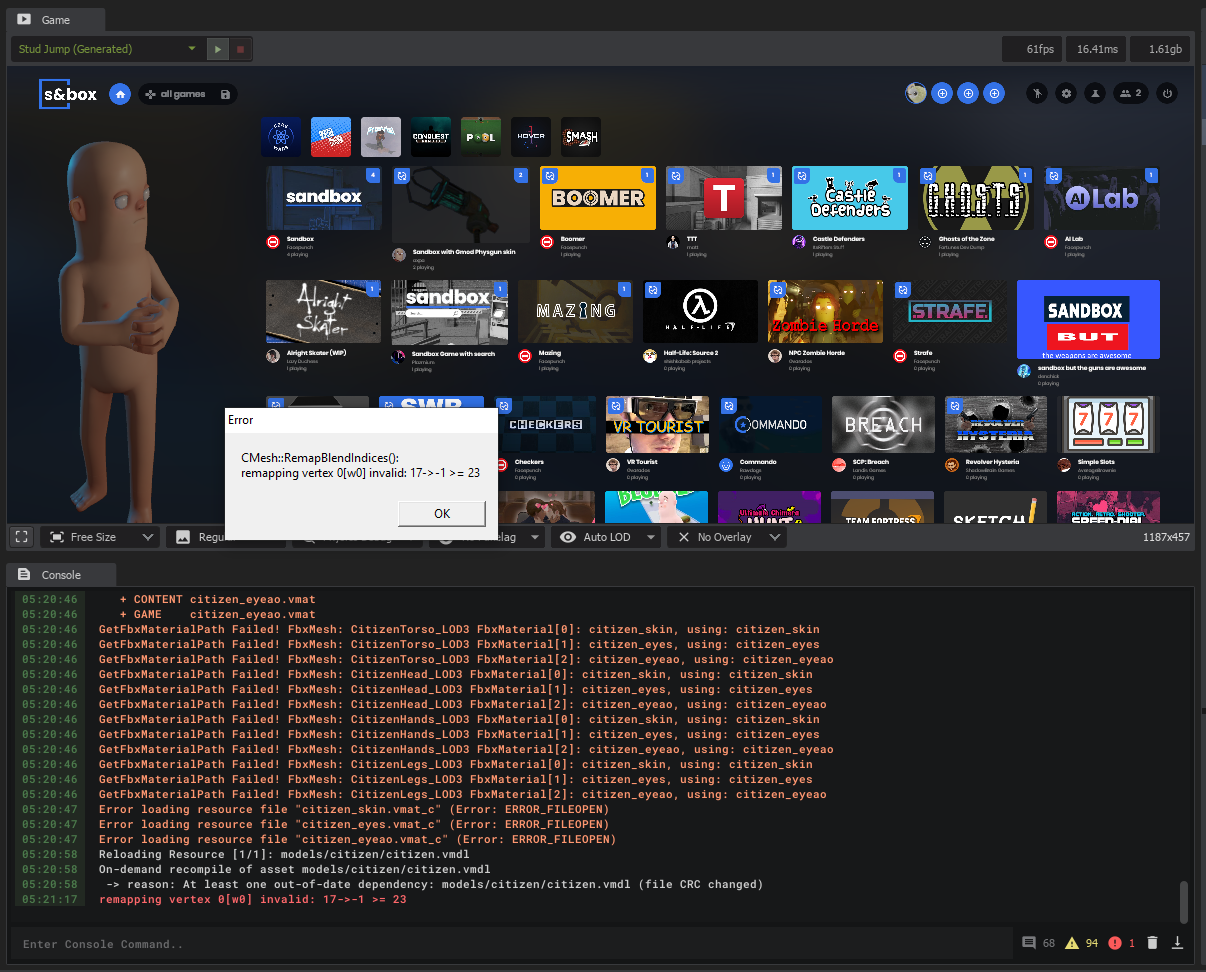Open the Stud Jump (Generated) game dropdown
The width and height of the screenshot is (1206, 972).
(x=107, y=47)
